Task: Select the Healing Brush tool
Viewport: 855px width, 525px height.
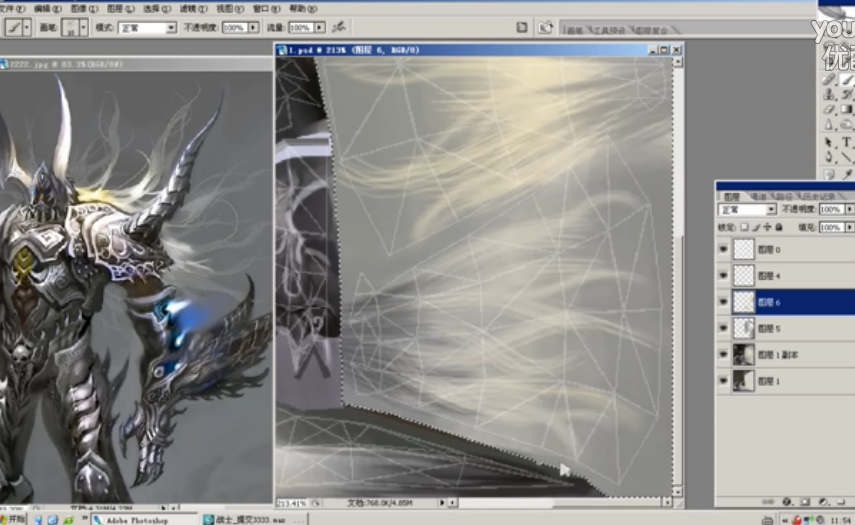Action: pos(829,80)
